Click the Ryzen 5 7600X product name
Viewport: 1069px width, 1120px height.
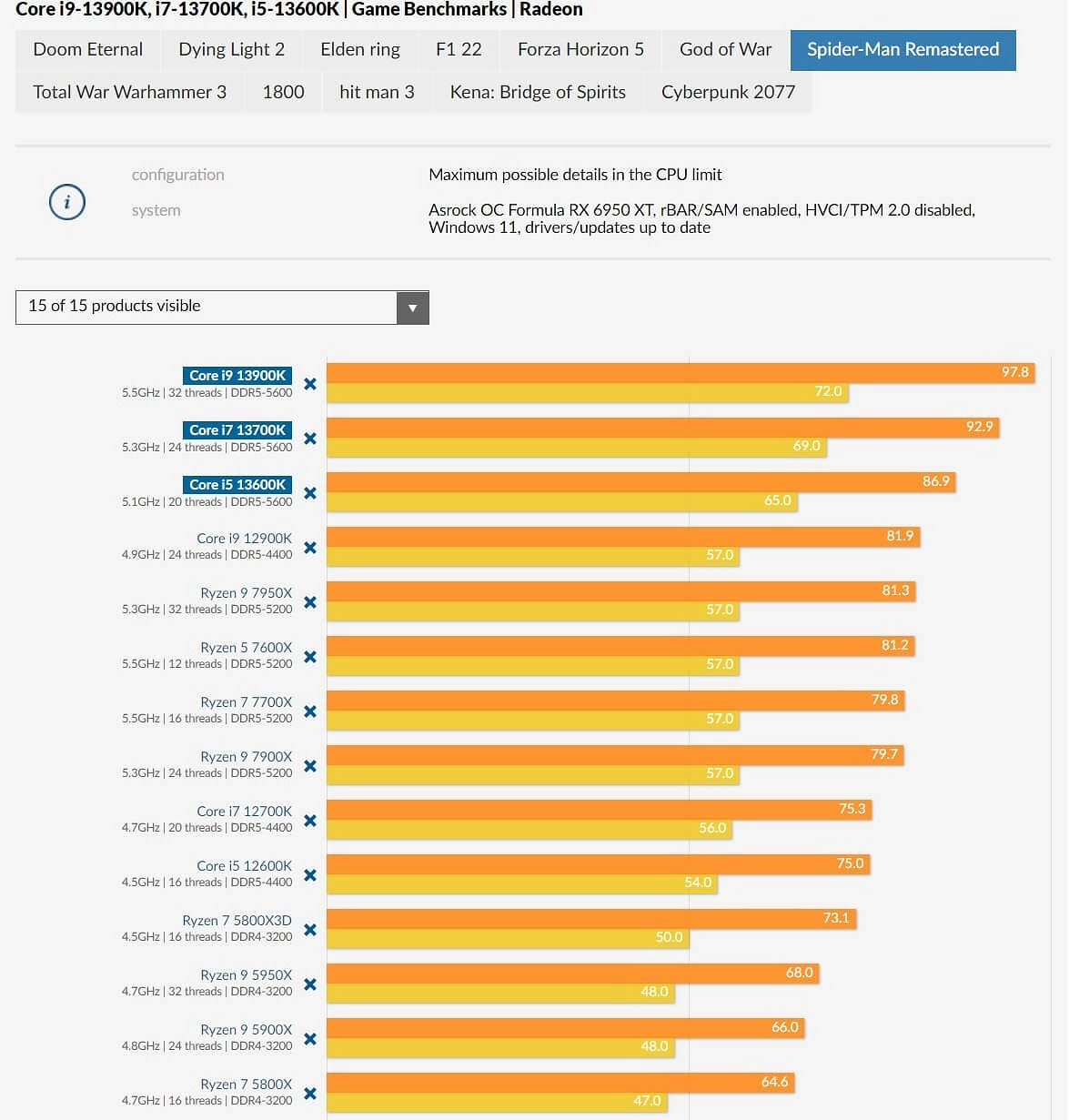246,648
